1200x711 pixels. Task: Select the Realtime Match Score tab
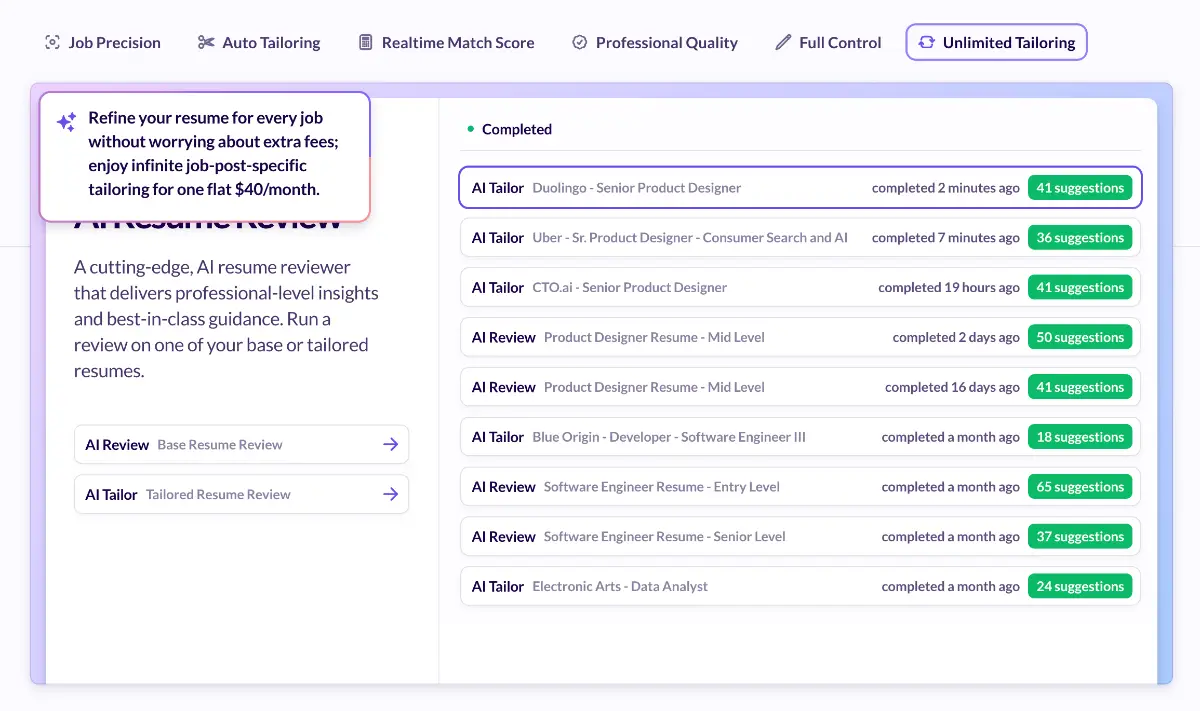pyautogui.click(x=446, y=42)
